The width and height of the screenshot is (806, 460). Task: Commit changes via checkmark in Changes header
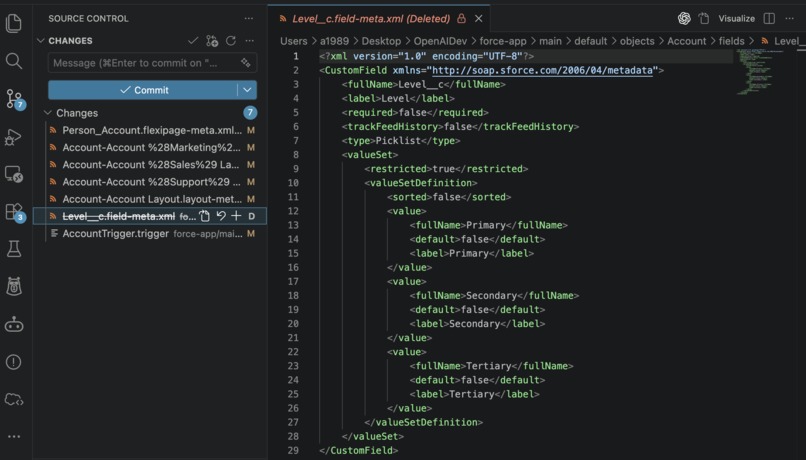click(x=193, y=41)
